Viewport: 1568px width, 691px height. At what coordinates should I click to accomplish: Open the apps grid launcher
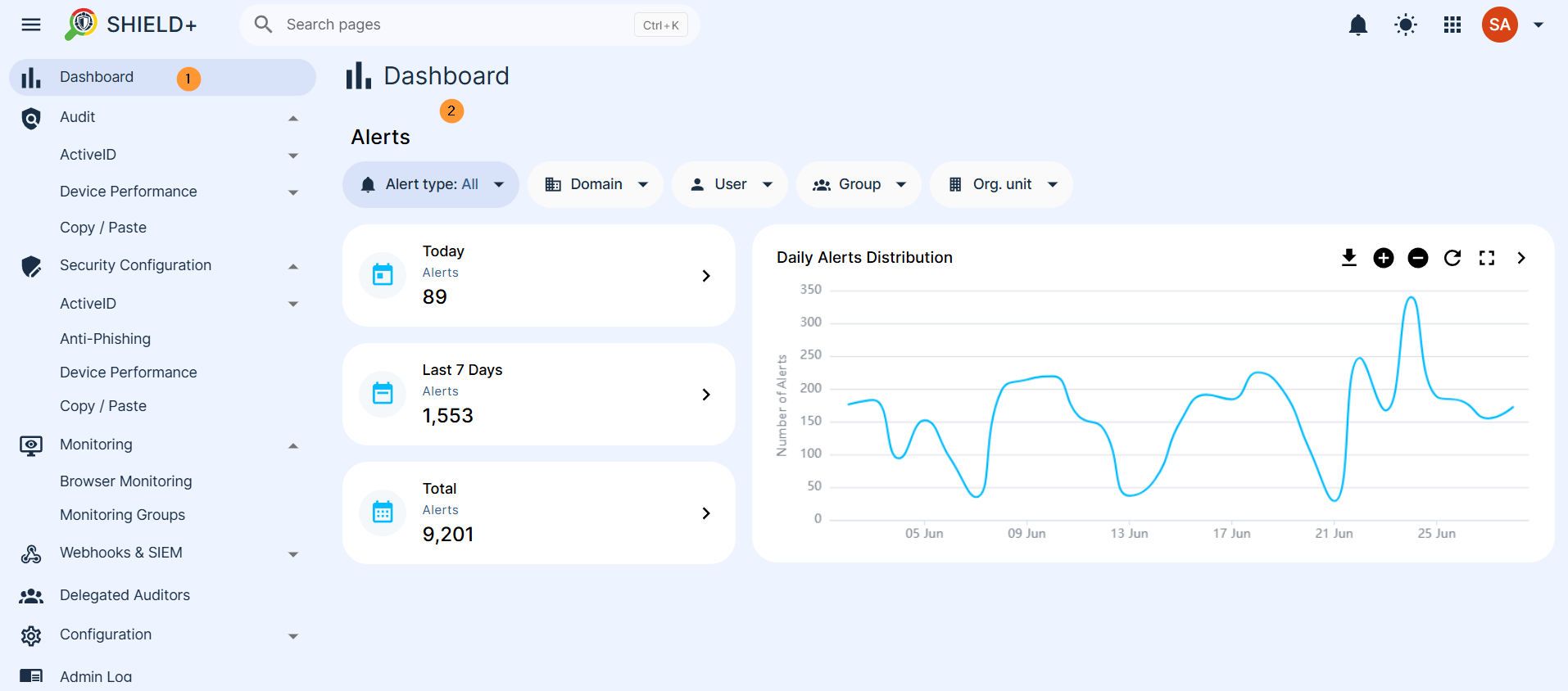[1452, 25]
